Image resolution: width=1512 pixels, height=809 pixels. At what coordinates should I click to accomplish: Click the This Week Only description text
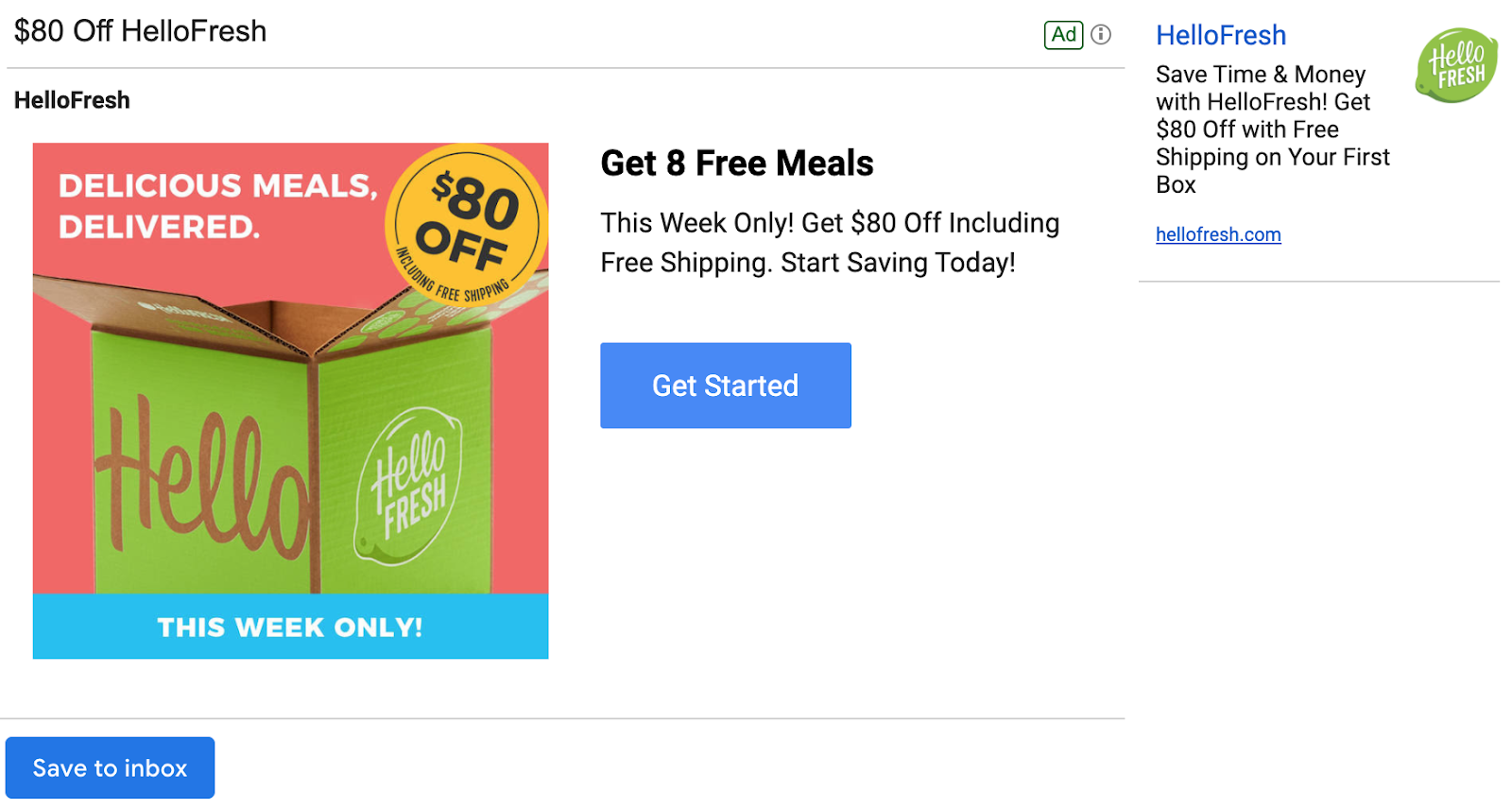tap(830, 243)
